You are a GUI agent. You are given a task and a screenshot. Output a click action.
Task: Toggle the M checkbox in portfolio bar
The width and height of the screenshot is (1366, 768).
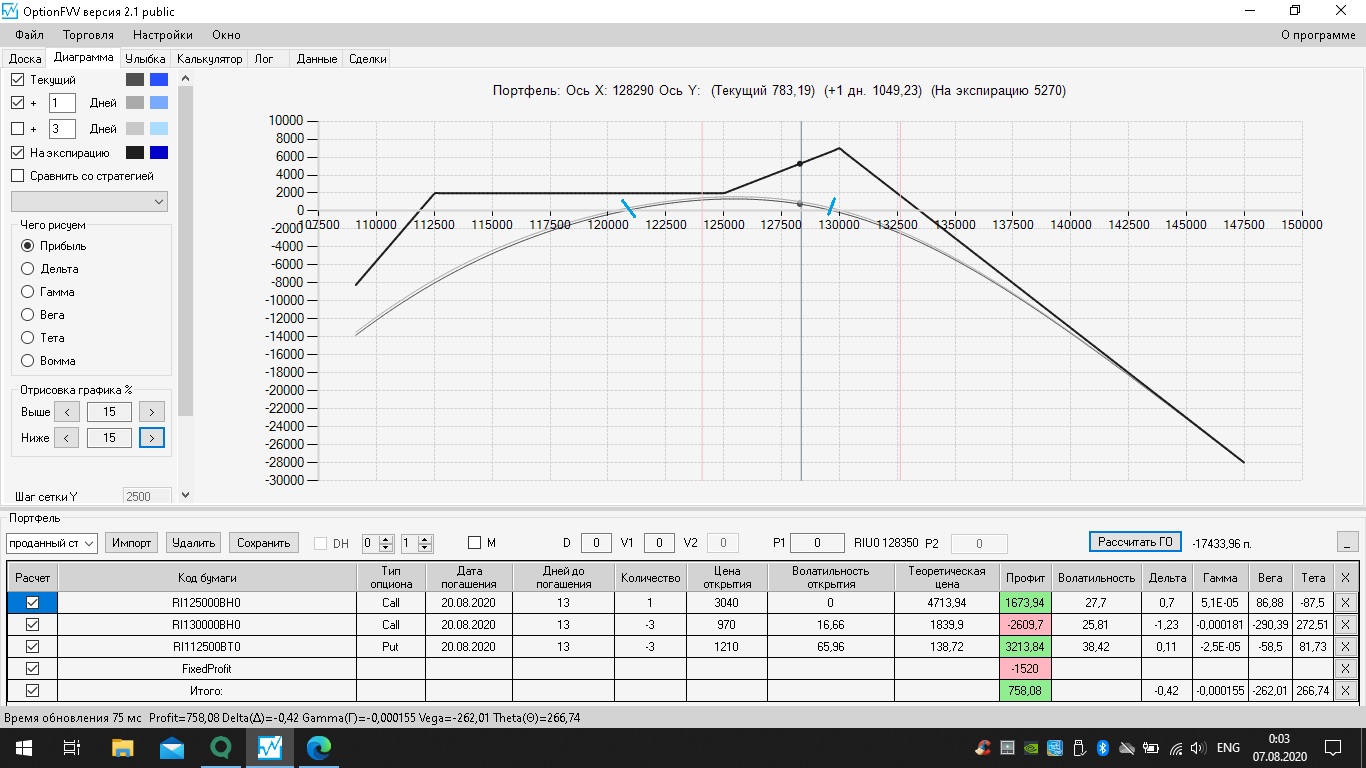coord(475,543)
